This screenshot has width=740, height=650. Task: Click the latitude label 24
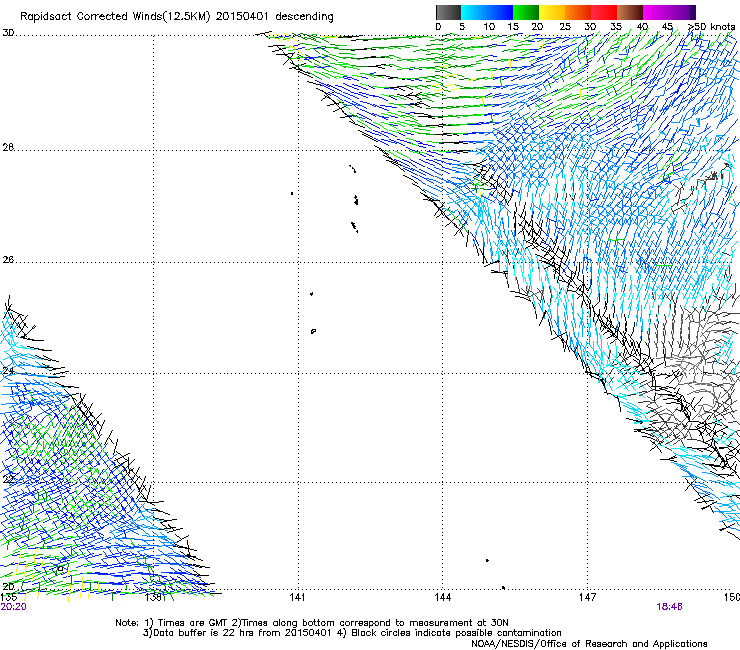[x=8, y=371]
